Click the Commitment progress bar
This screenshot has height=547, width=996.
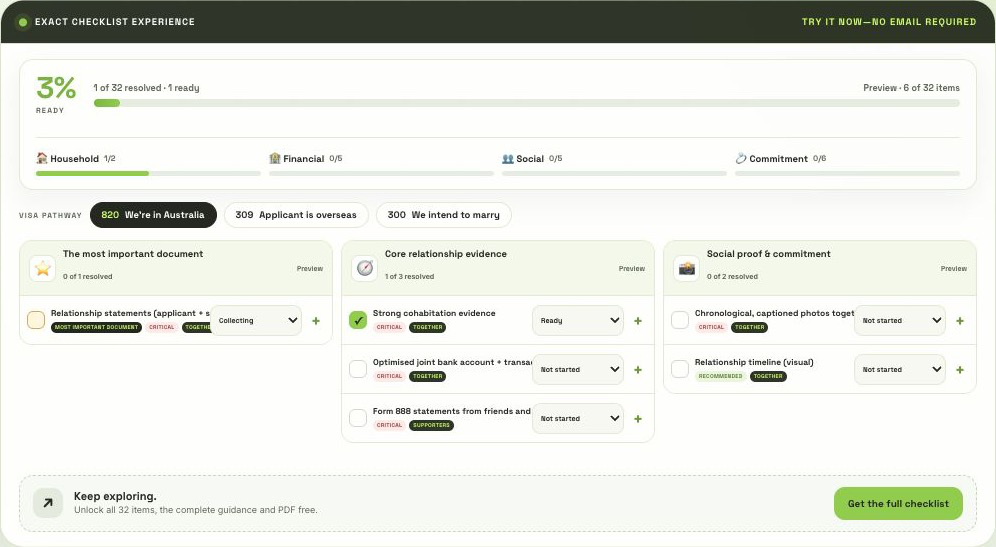click(847, 173)
